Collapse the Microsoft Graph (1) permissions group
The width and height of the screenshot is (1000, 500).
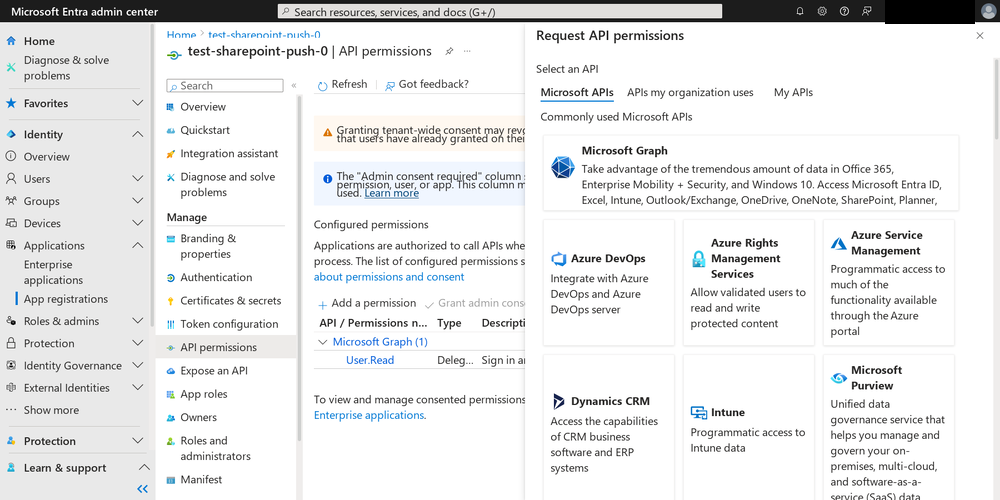click(x=323, y=342)
